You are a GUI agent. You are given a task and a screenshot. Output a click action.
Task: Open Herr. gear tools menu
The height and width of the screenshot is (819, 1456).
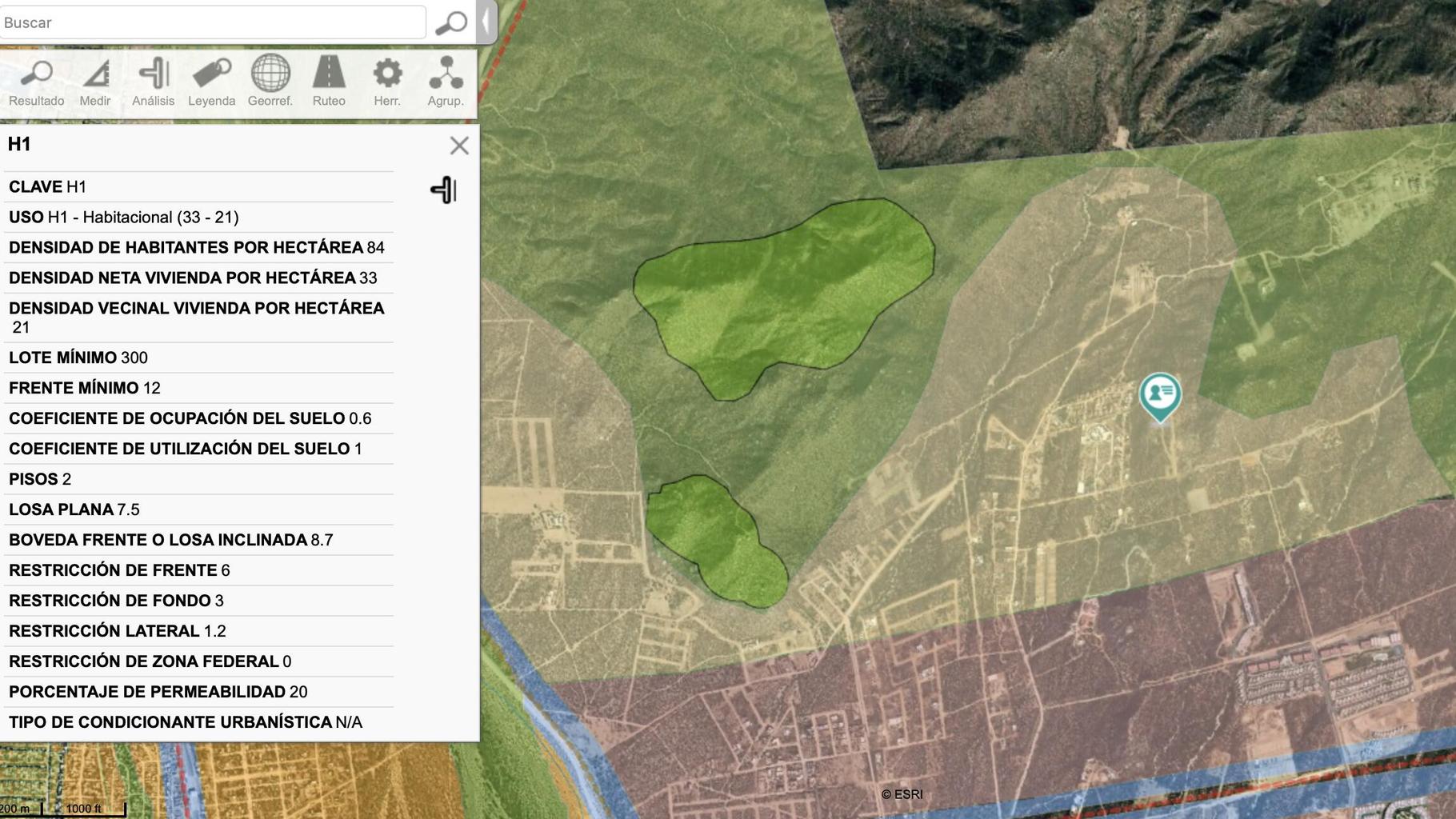coord(387,82)
